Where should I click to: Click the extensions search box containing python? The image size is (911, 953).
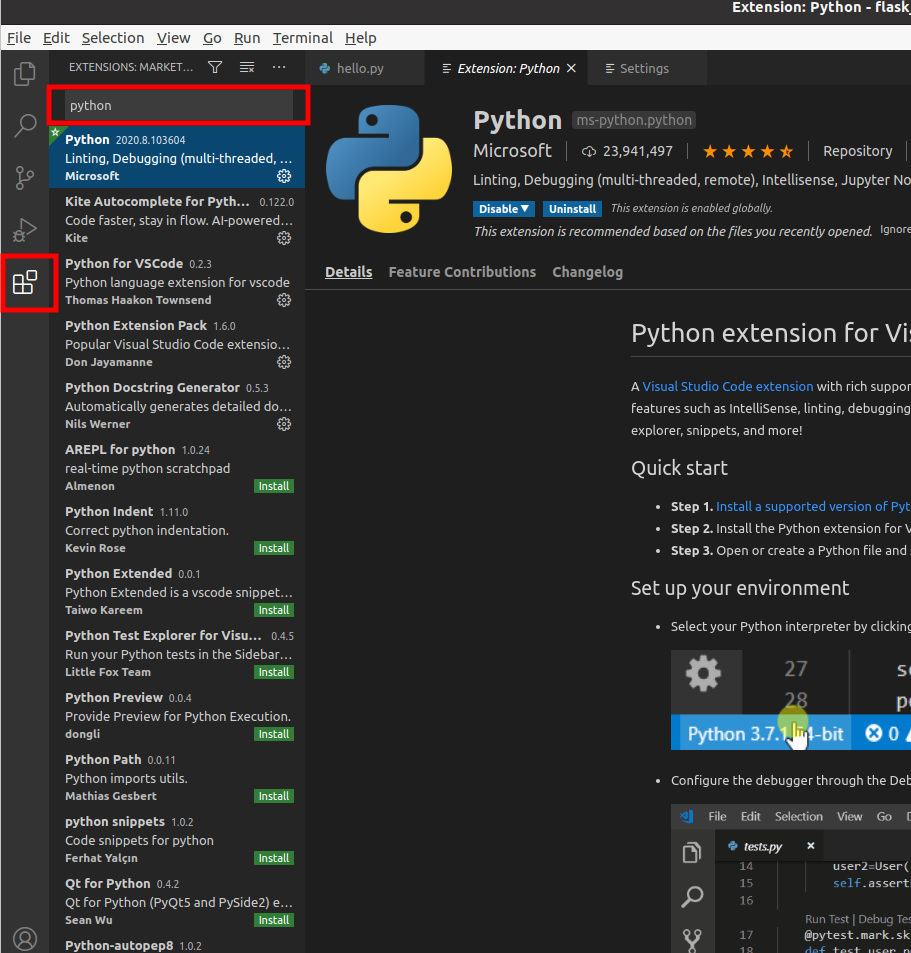178,105
